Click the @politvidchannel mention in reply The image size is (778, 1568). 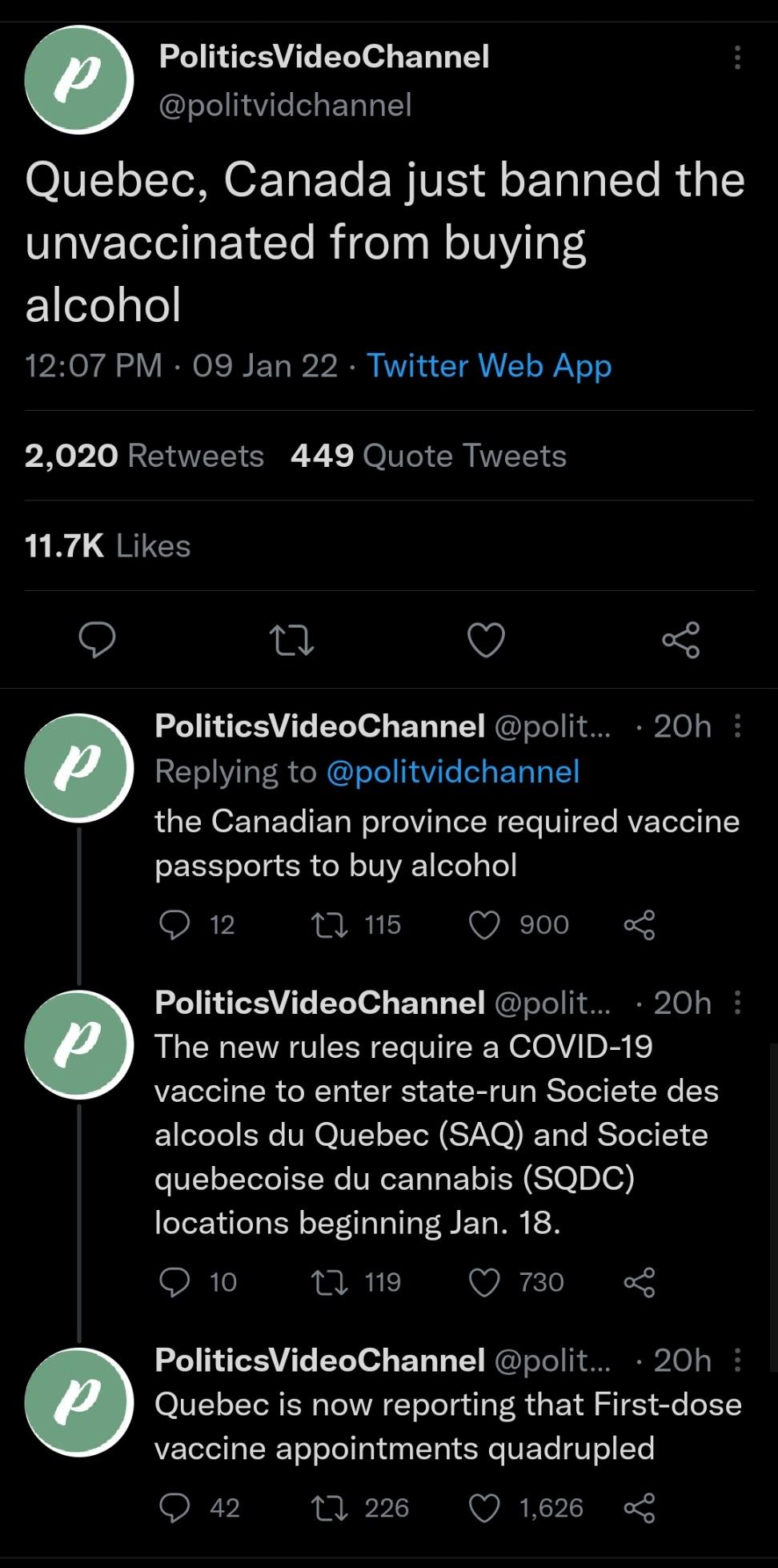453,771
